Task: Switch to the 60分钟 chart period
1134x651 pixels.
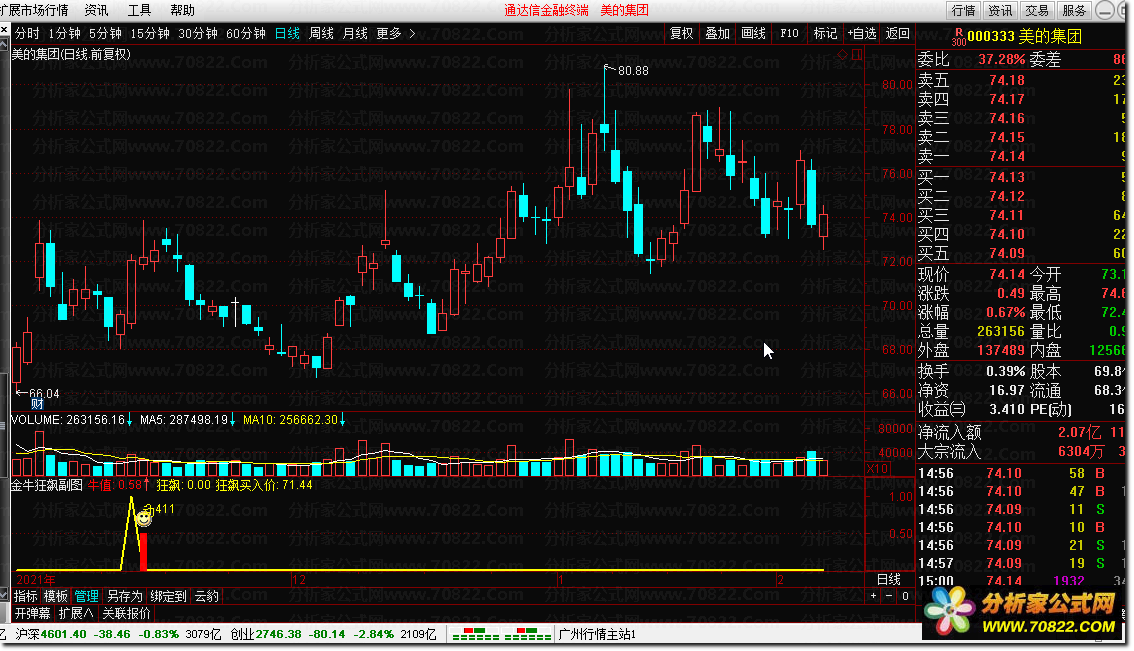Action: pyautogui.click(x=245, y=33)
